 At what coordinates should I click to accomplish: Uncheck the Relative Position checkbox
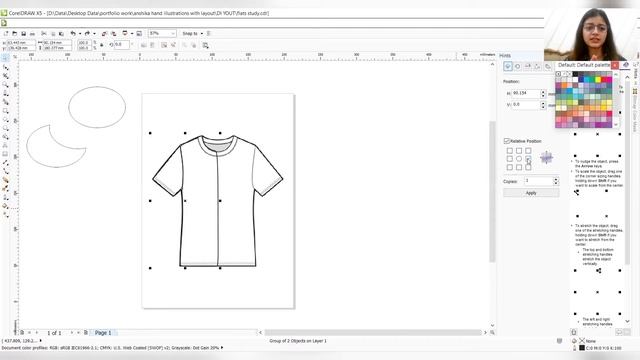click(507, 141)
